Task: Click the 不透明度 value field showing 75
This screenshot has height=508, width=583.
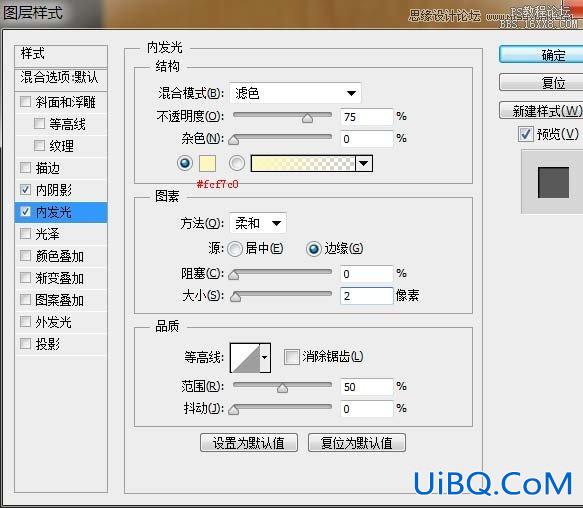Action: pos(367,117)
